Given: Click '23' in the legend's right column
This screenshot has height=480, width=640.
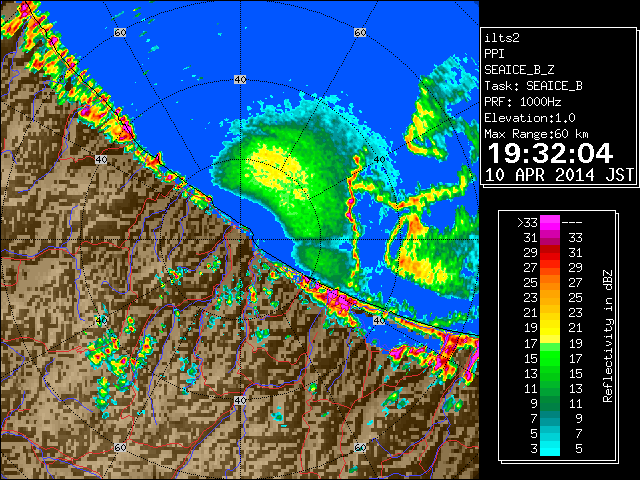Looking at the screenshot, I should (576, 313).
